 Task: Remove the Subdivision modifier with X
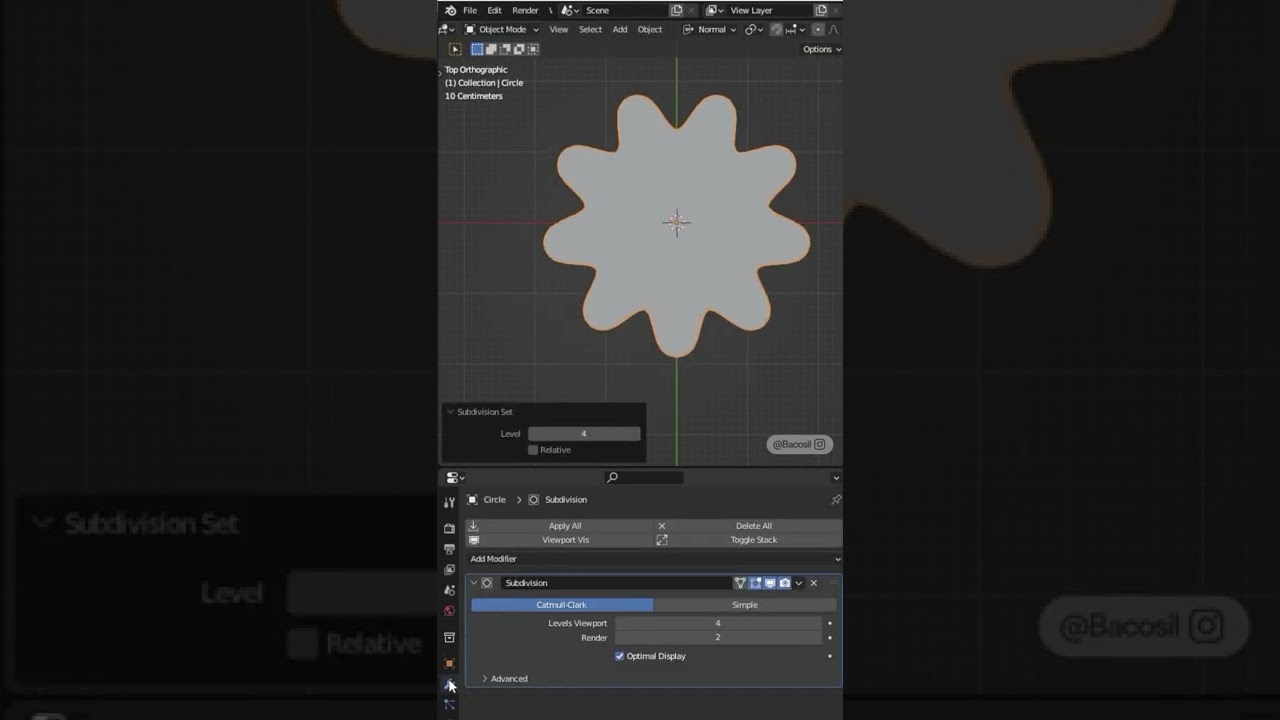pos(814,583)
